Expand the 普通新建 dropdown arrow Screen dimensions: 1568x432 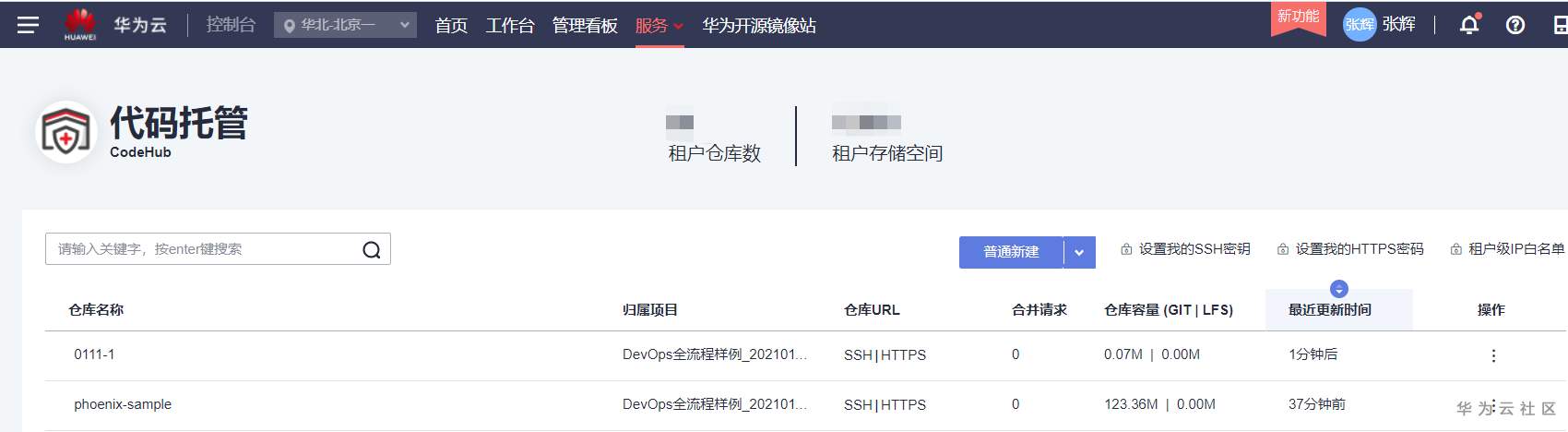point(1079,252)
